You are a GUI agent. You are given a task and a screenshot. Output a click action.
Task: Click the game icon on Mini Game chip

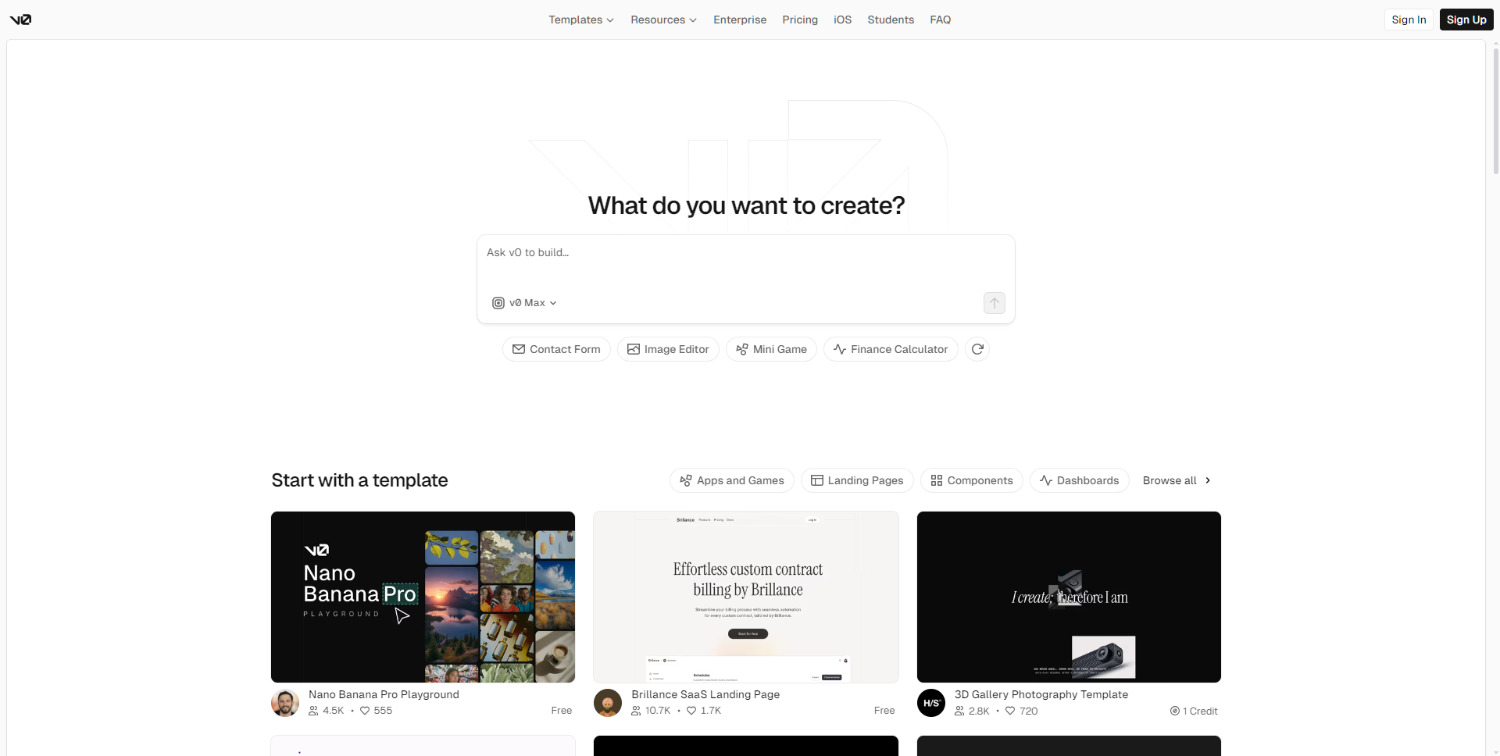click(x=742, y=349)
